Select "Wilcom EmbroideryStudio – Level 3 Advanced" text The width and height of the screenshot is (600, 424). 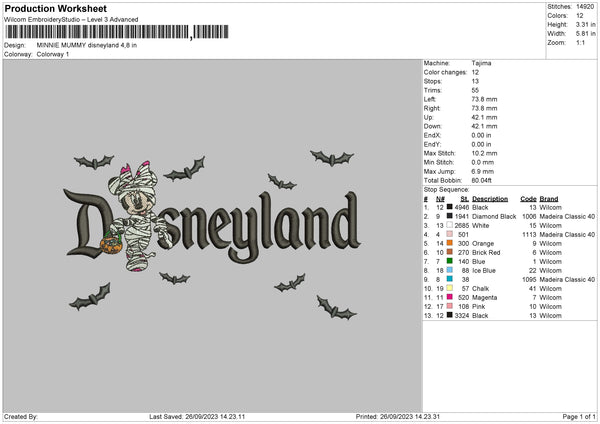click(71, 20)
